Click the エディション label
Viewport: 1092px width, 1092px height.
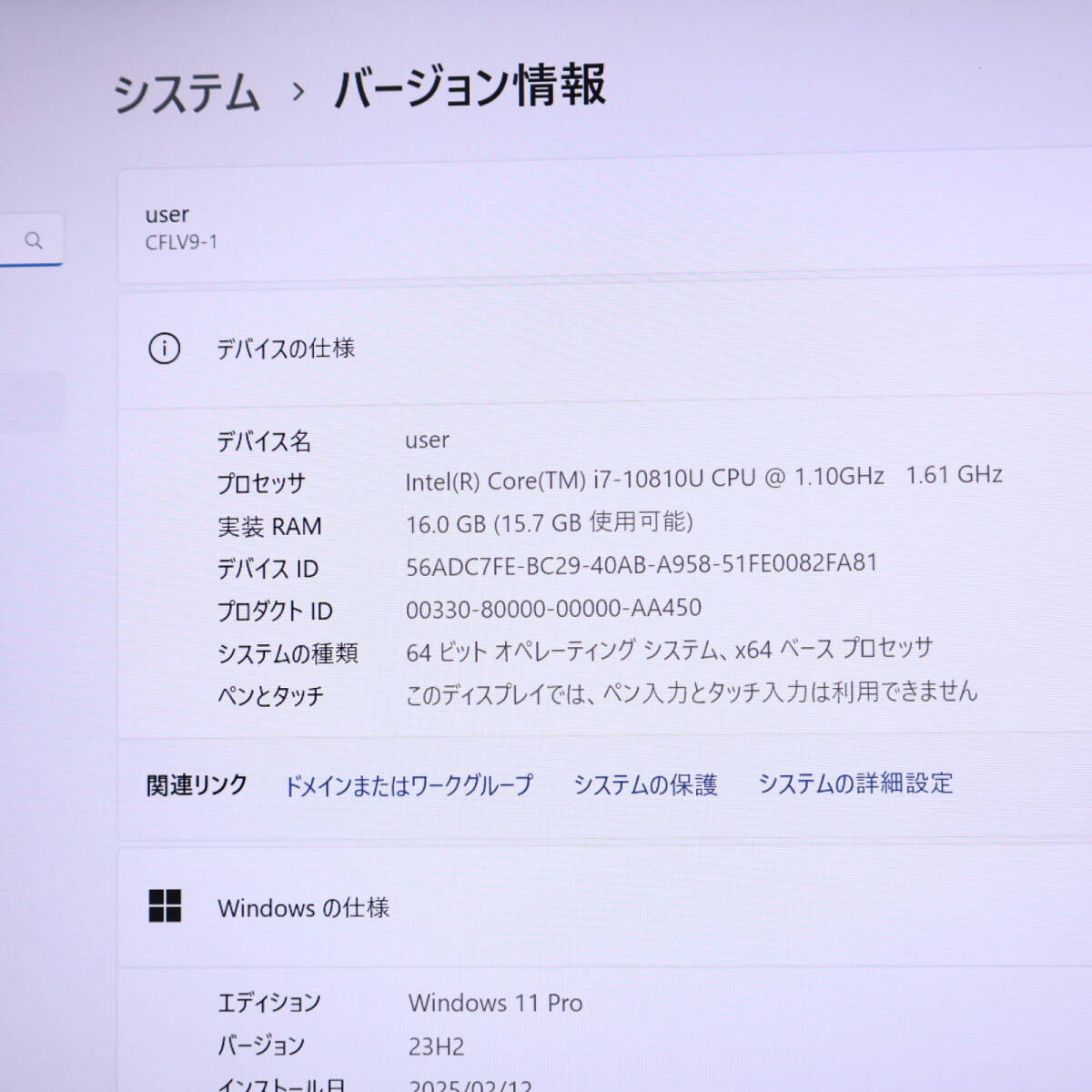(x=269, y=1003)
